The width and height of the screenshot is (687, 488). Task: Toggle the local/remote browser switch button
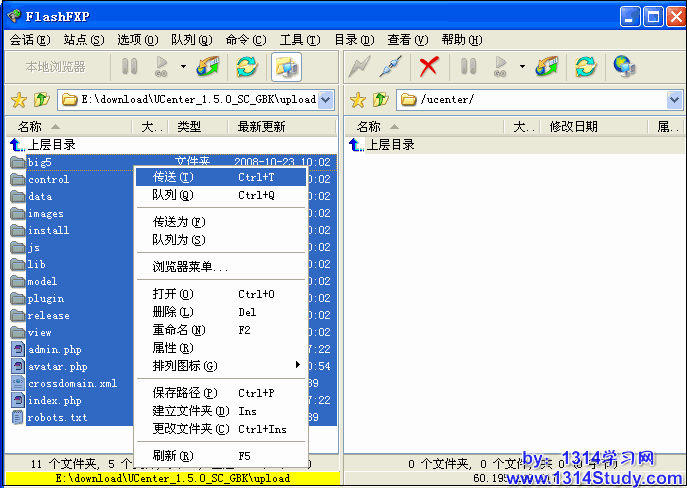pos(286,67)
